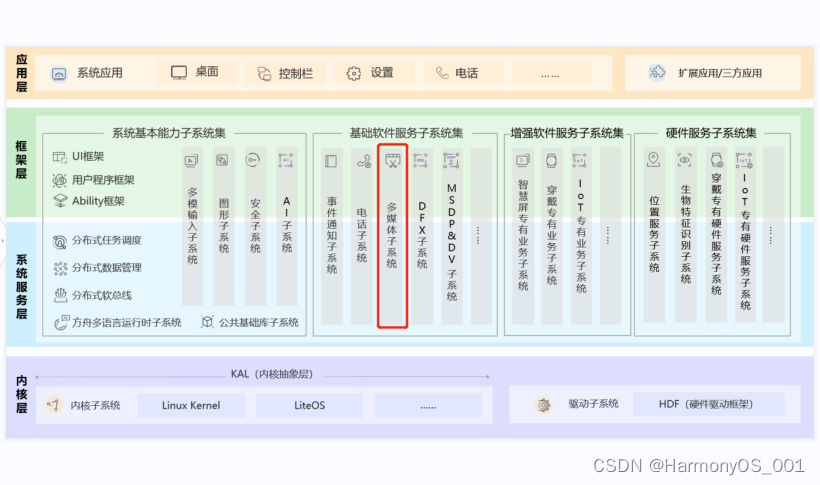Select the Linux Kernel box

[x=191, y=405]
